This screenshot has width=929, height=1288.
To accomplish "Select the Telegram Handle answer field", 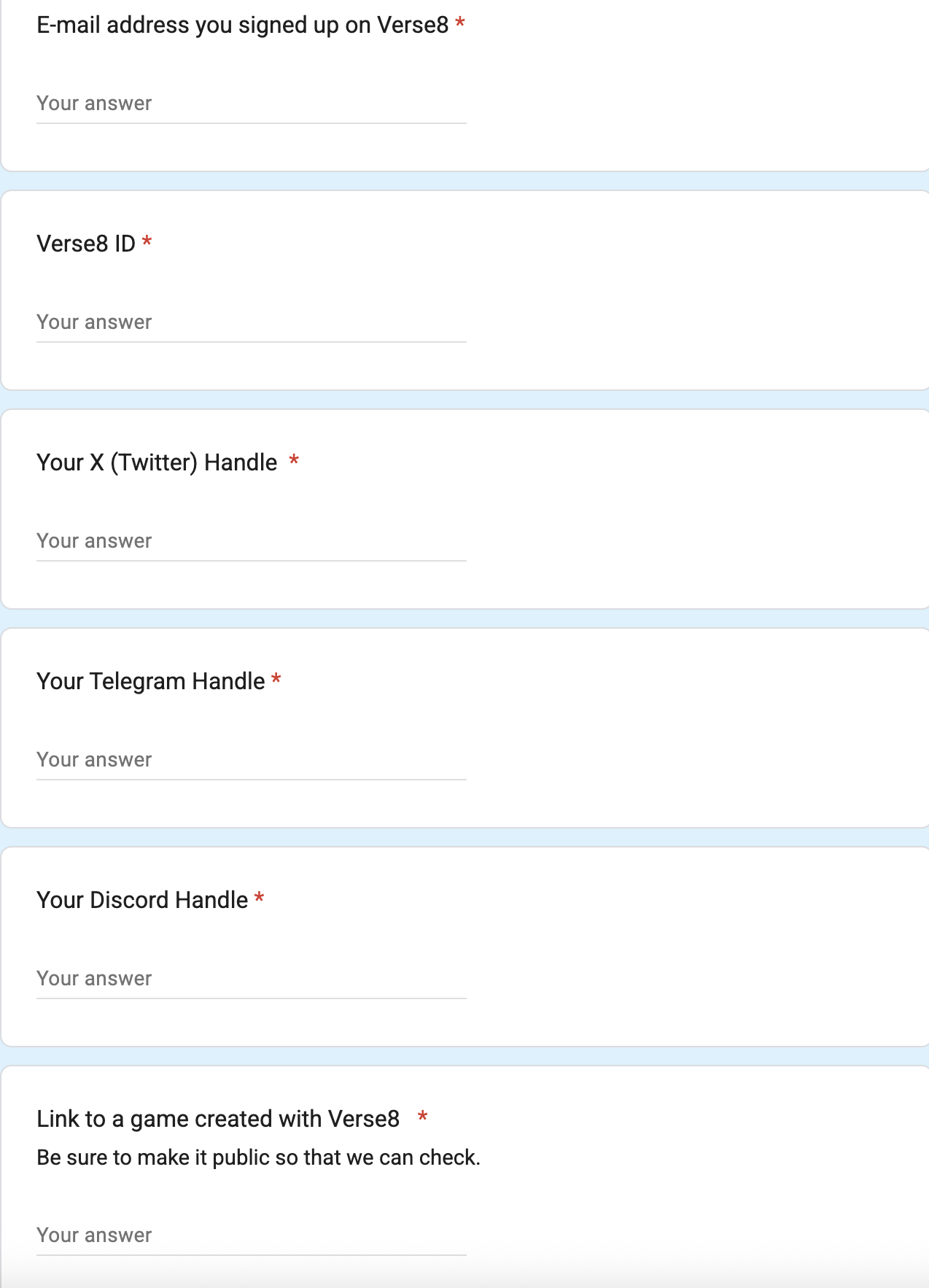I will (x=251, y=760).
